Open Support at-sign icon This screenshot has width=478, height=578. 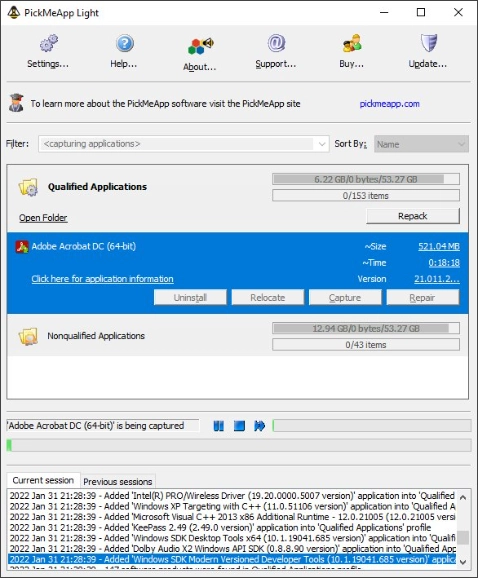pyautogui.click(x=276, y=43)
